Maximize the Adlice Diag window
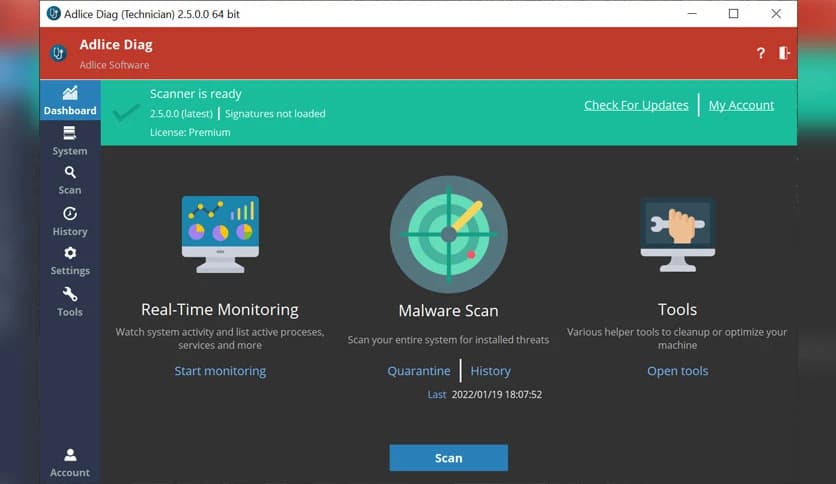The height and width of the screenshot is (484, 836). 734,13
